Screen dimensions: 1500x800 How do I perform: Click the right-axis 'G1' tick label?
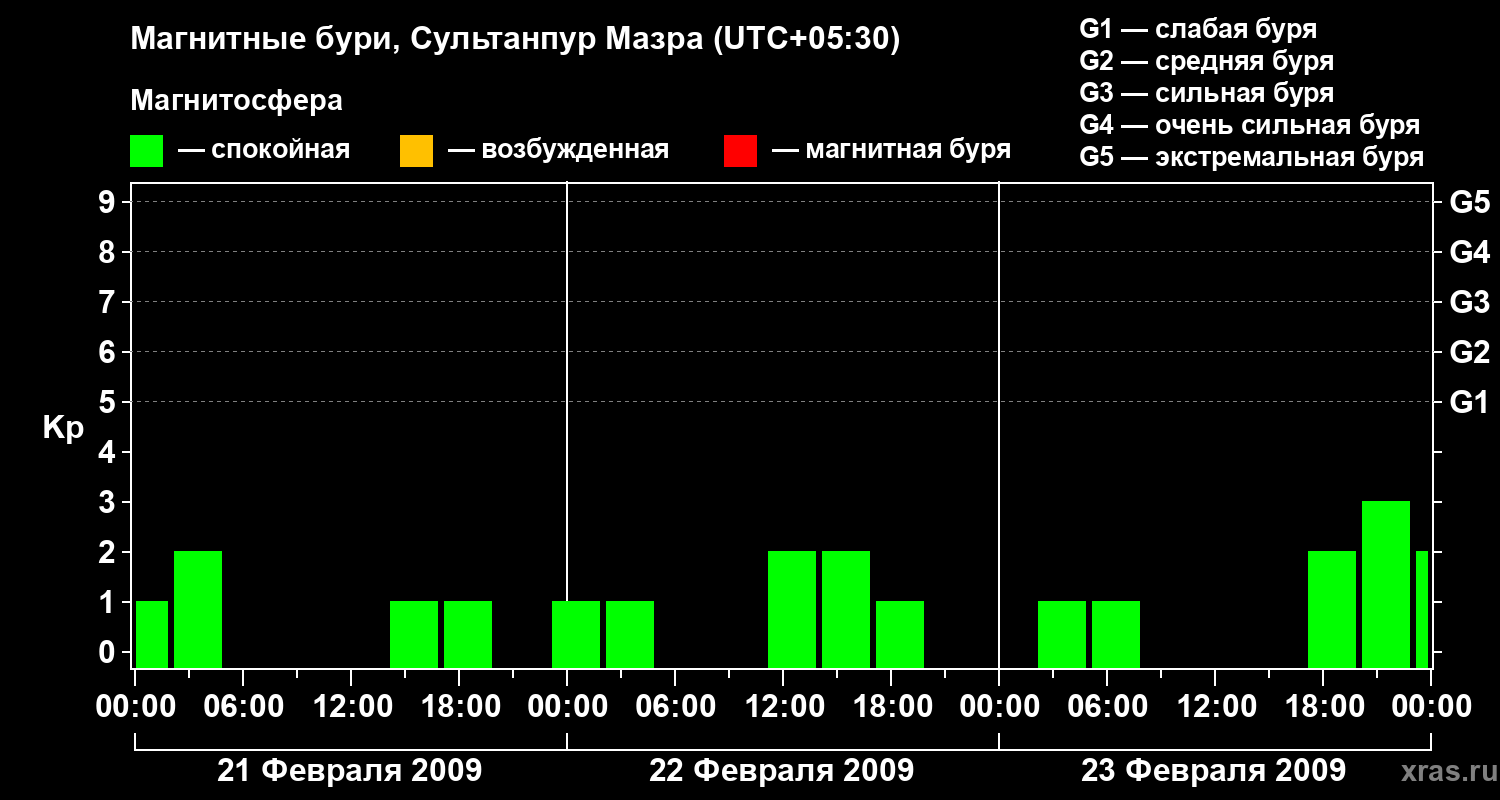pyautogui.click(x=1470, y=402)
